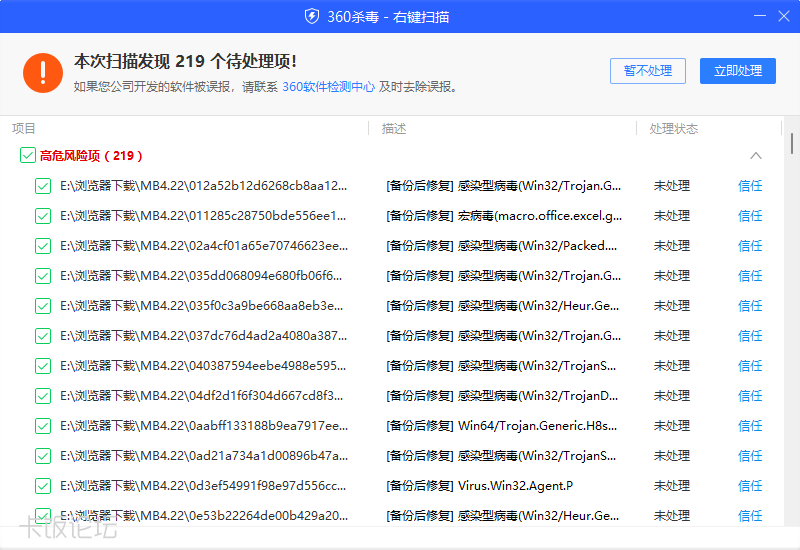The height and width of the screenshot is (550, 800).
Task: Uncheck the file 012a52b12d6268cb8aa12 checkbox
Action: click(x=43, y=185)
